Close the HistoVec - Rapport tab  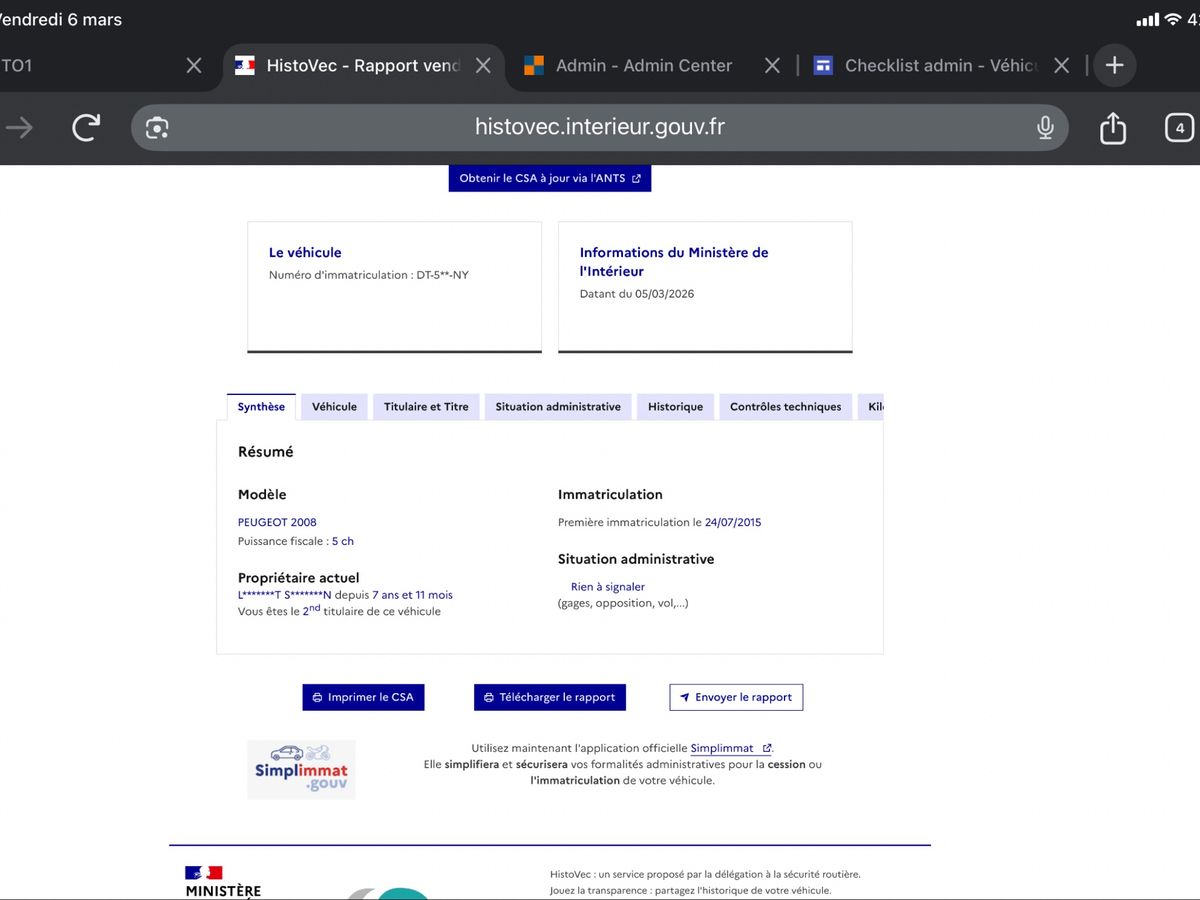tap(483, 65)
